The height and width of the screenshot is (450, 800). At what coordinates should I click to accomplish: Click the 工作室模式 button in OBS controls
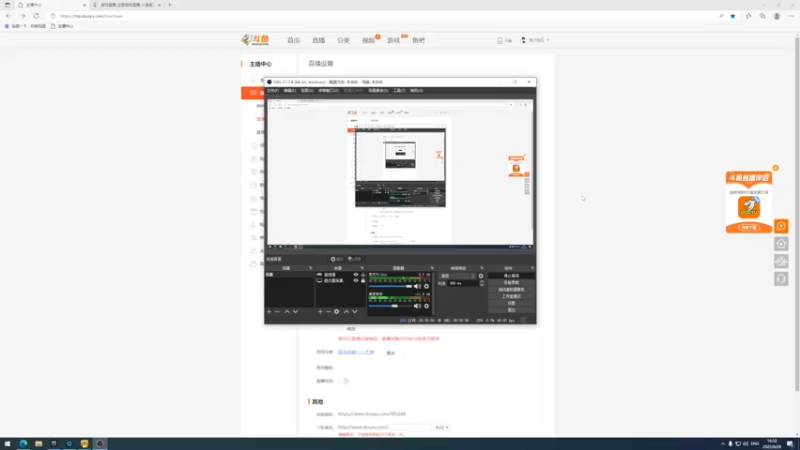point(511,296)
